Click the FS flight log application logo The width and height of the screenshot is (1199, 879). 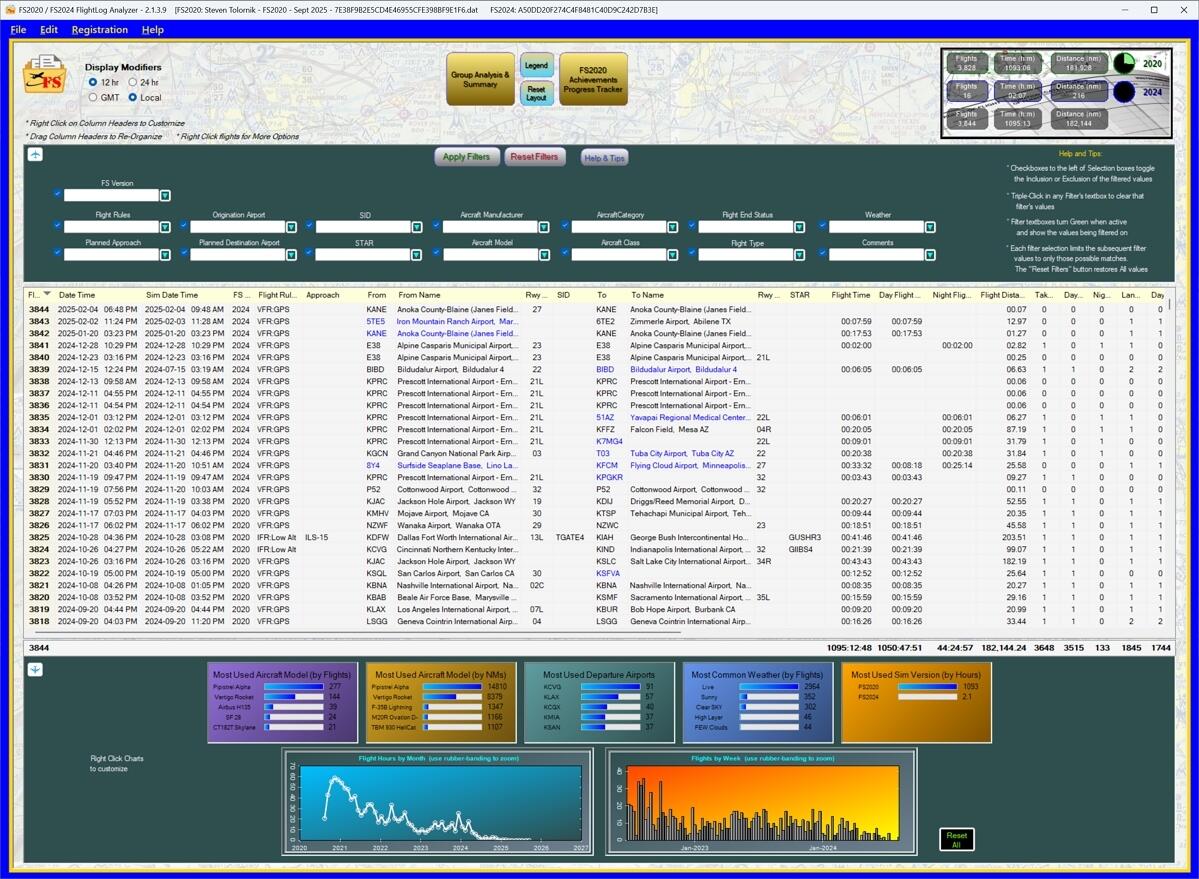(44, 75)
